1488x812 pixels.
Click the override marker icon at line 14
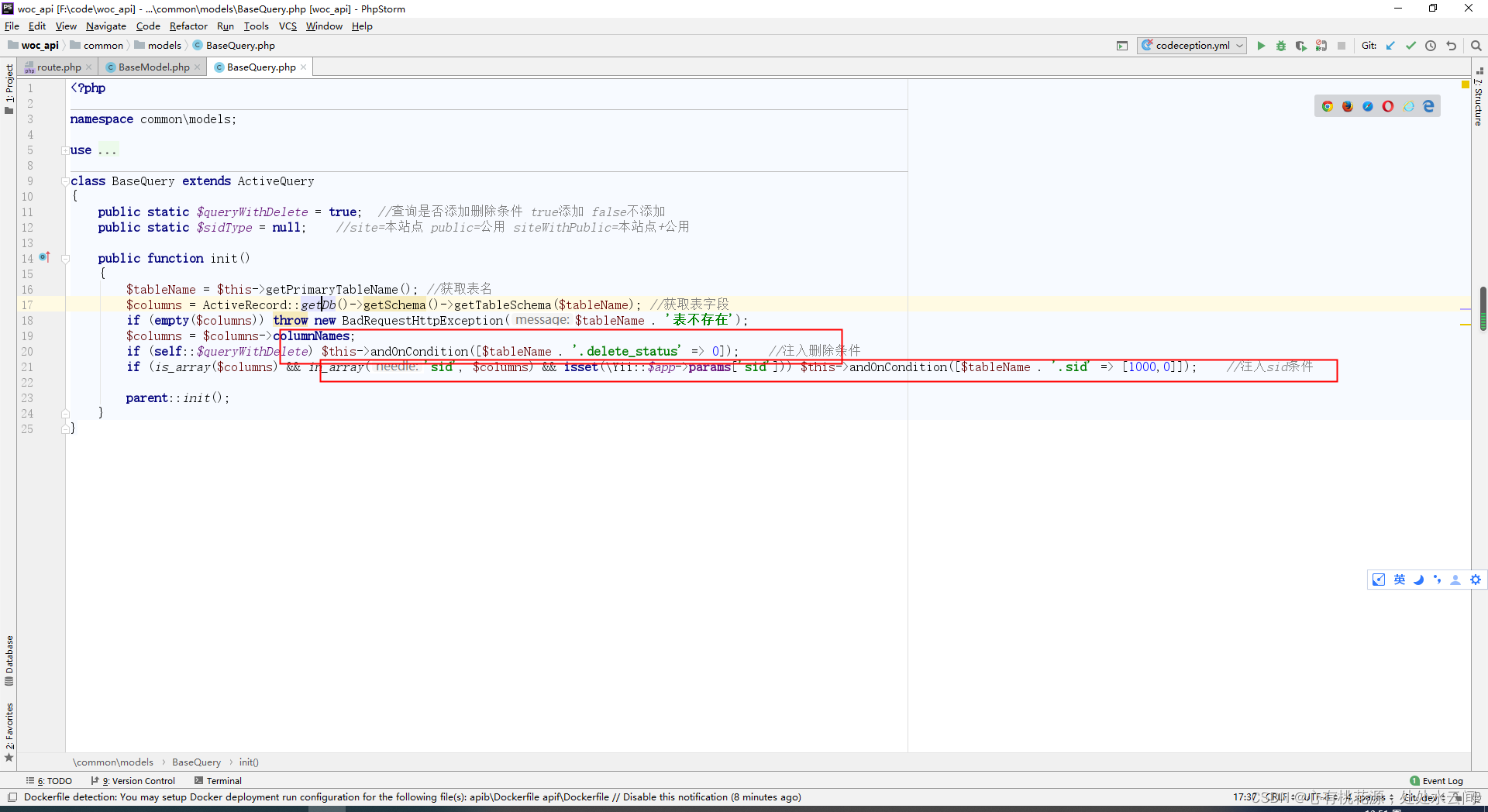(x=44, y=257)
